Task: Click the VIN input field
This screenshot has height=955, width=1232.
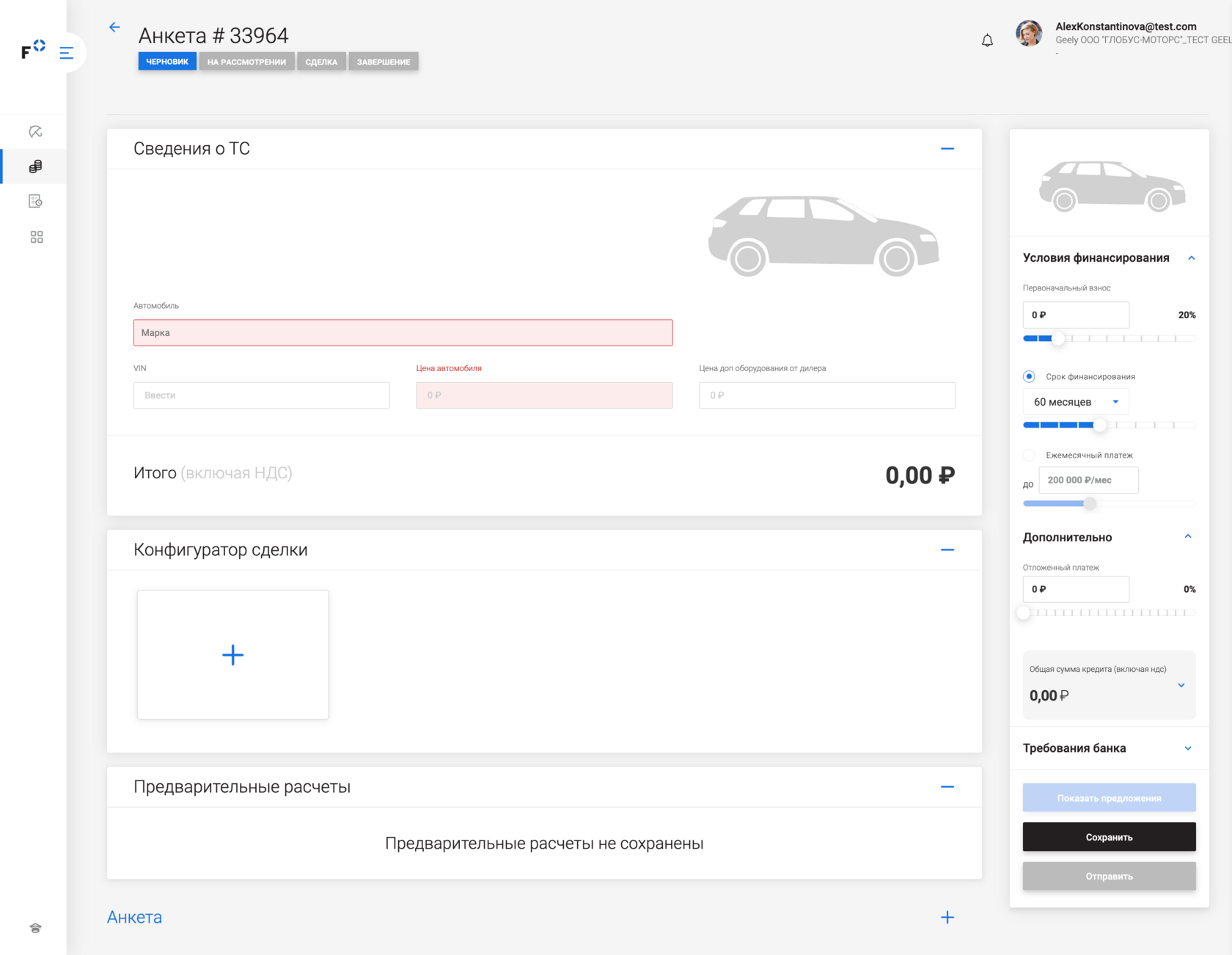Action: pos(261,395)
